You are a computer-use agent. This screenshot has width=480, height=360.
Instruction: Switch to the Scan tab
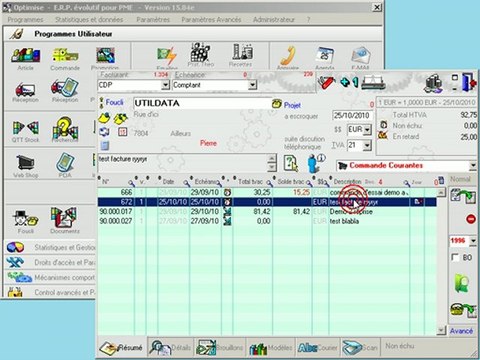(360, 348)
